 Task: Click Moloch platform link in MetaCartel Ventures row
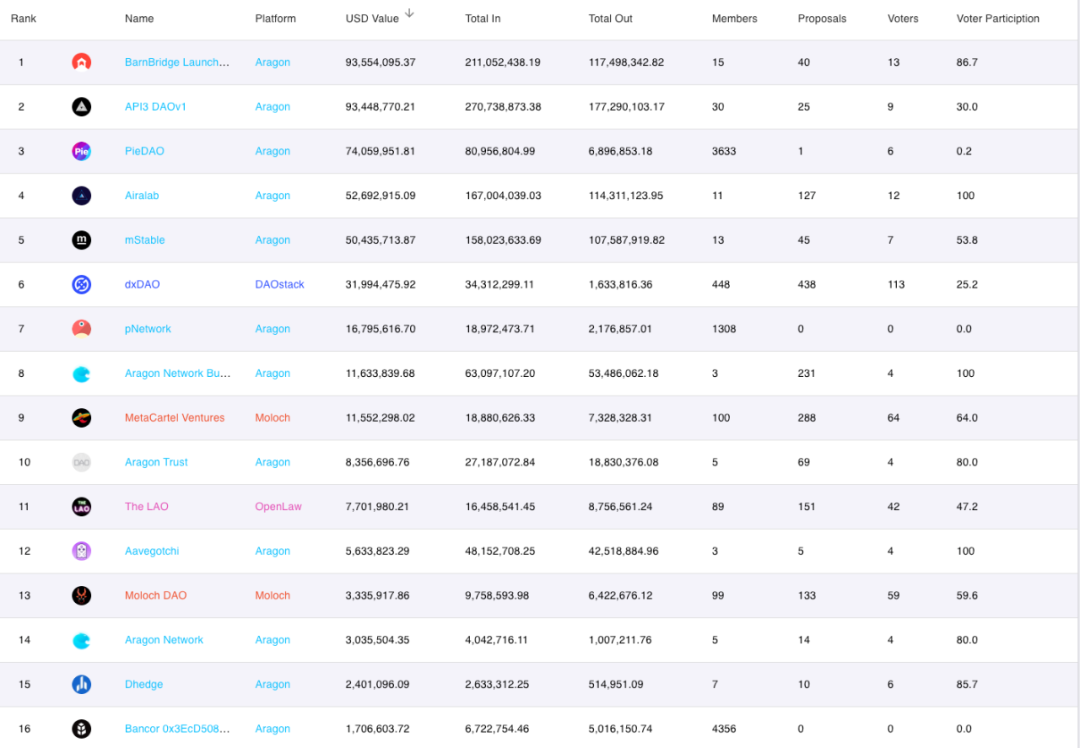[273, 417]
